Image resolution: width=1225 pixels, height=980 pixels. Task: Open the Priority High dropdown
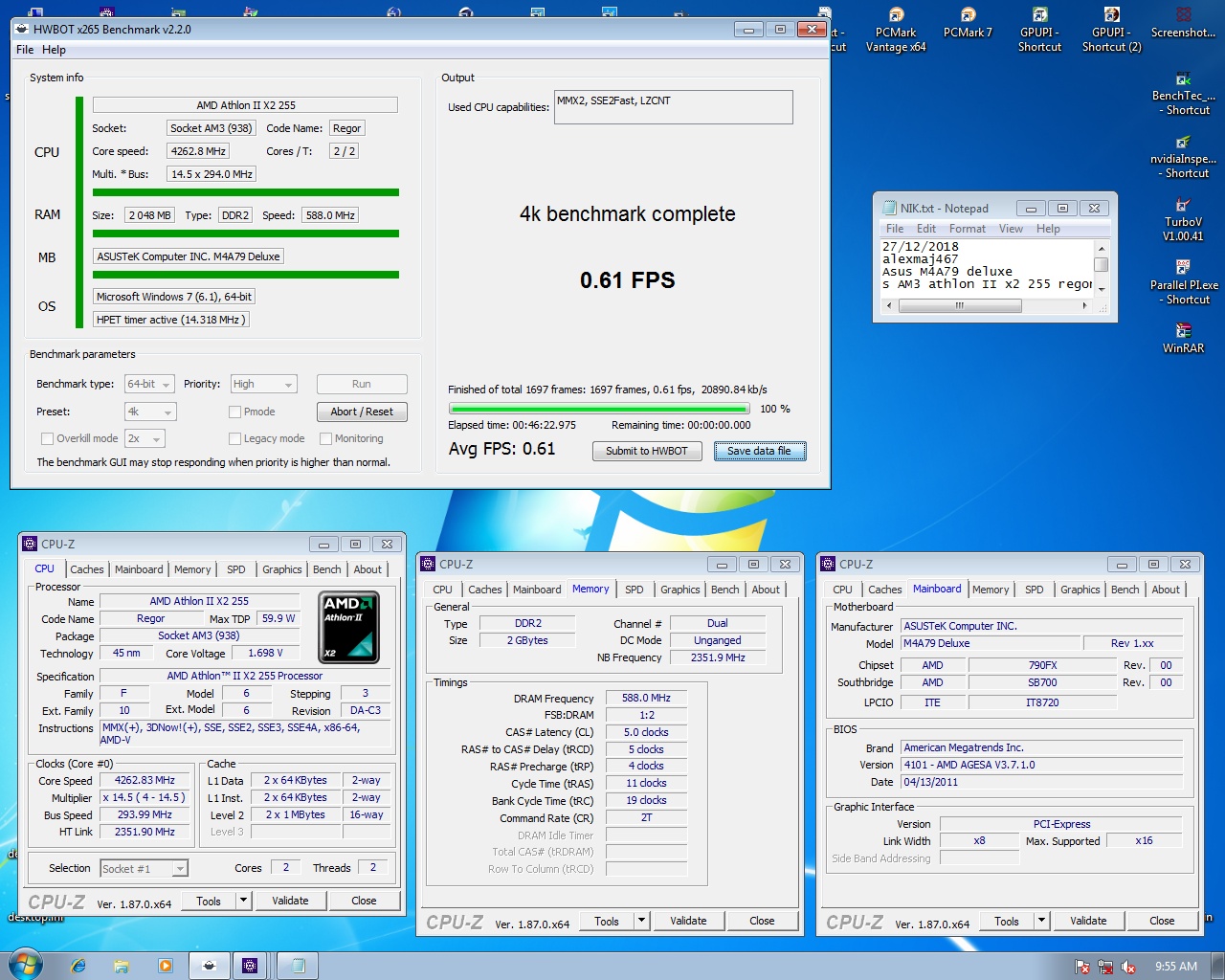click(263, 384)
